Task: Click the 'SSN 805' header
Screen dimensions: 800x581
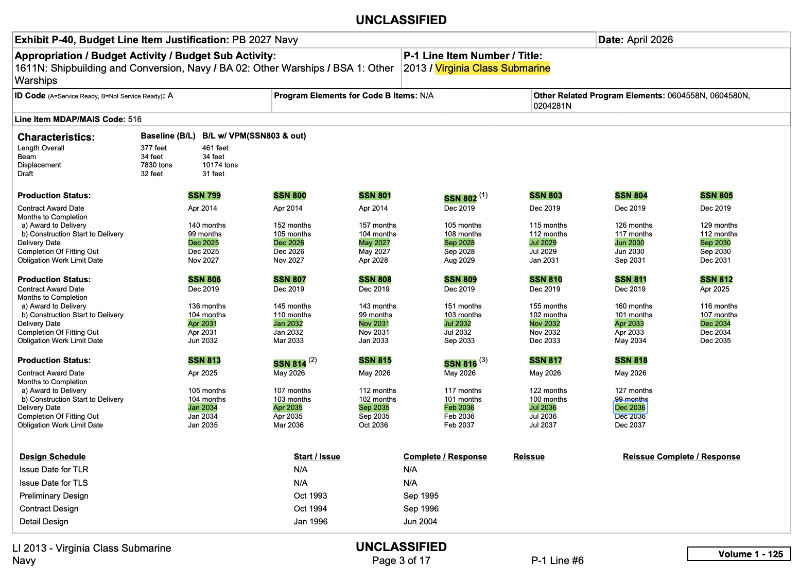Action: pos(716,195)
